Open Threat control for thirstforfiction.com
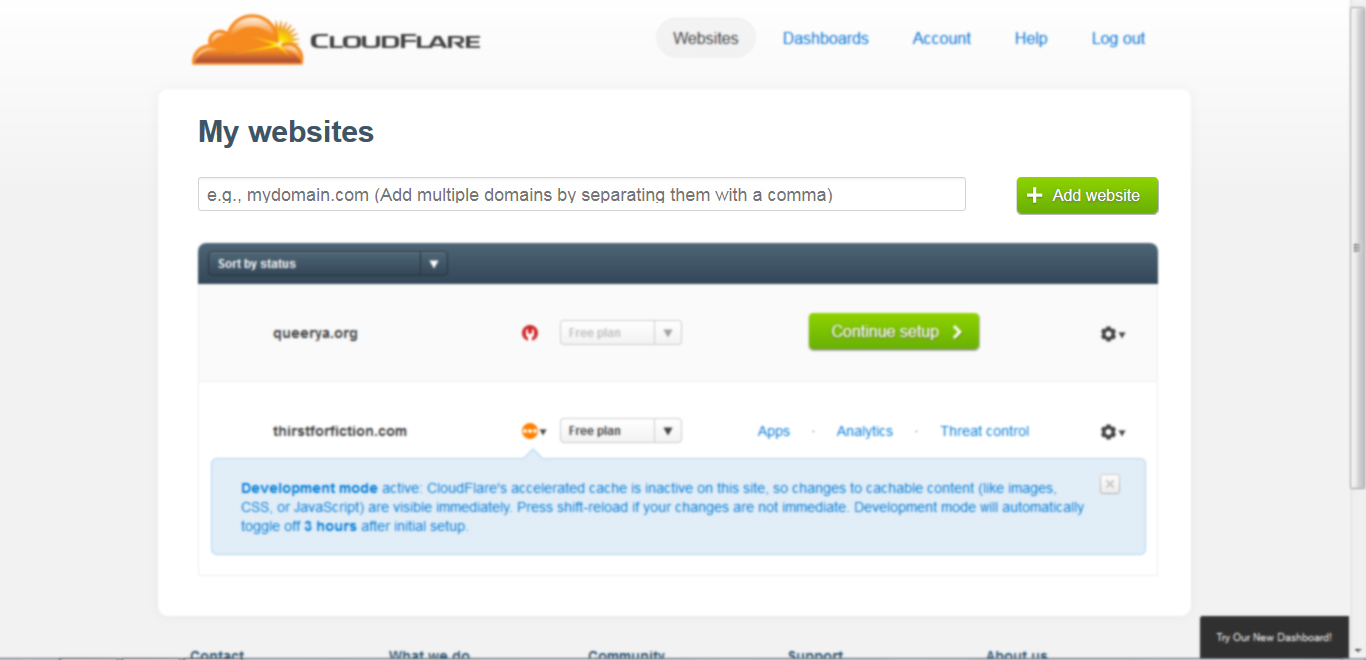The width and height of the screenshot is (1366, 660). click(985, 431)
